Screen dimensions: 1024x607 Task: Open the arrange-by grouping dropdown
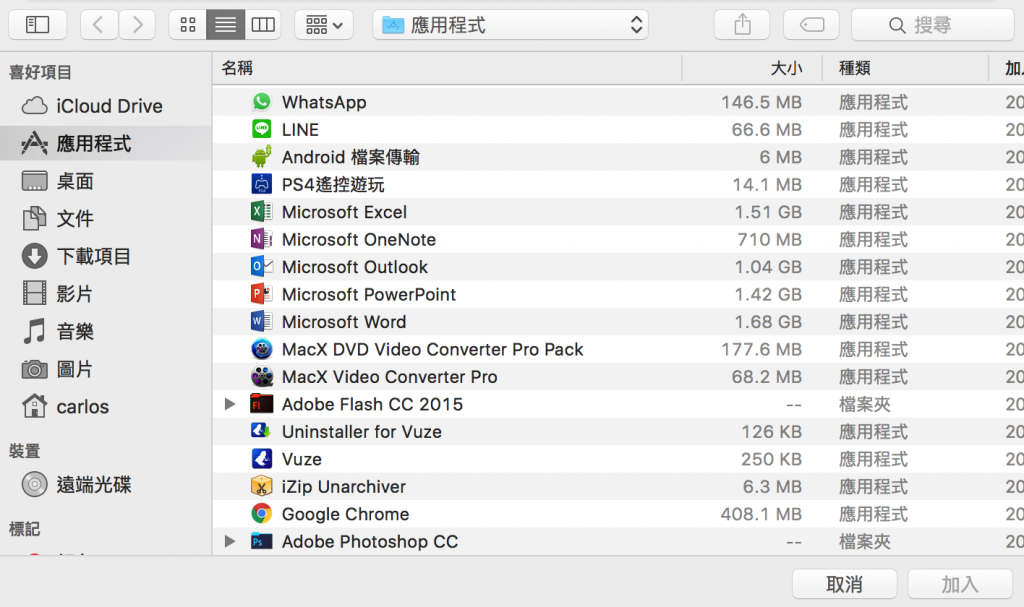click(324, 25)
